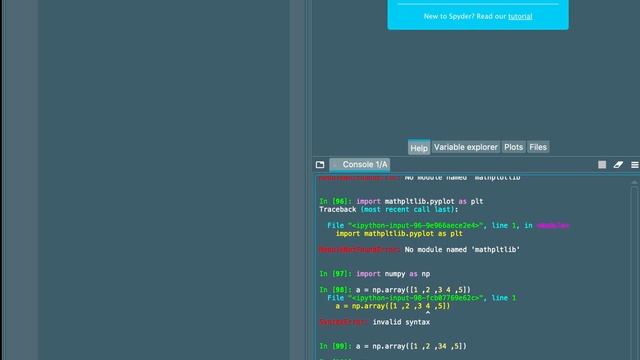
Task: Clear console with the eraser icon
Action: 618,164
